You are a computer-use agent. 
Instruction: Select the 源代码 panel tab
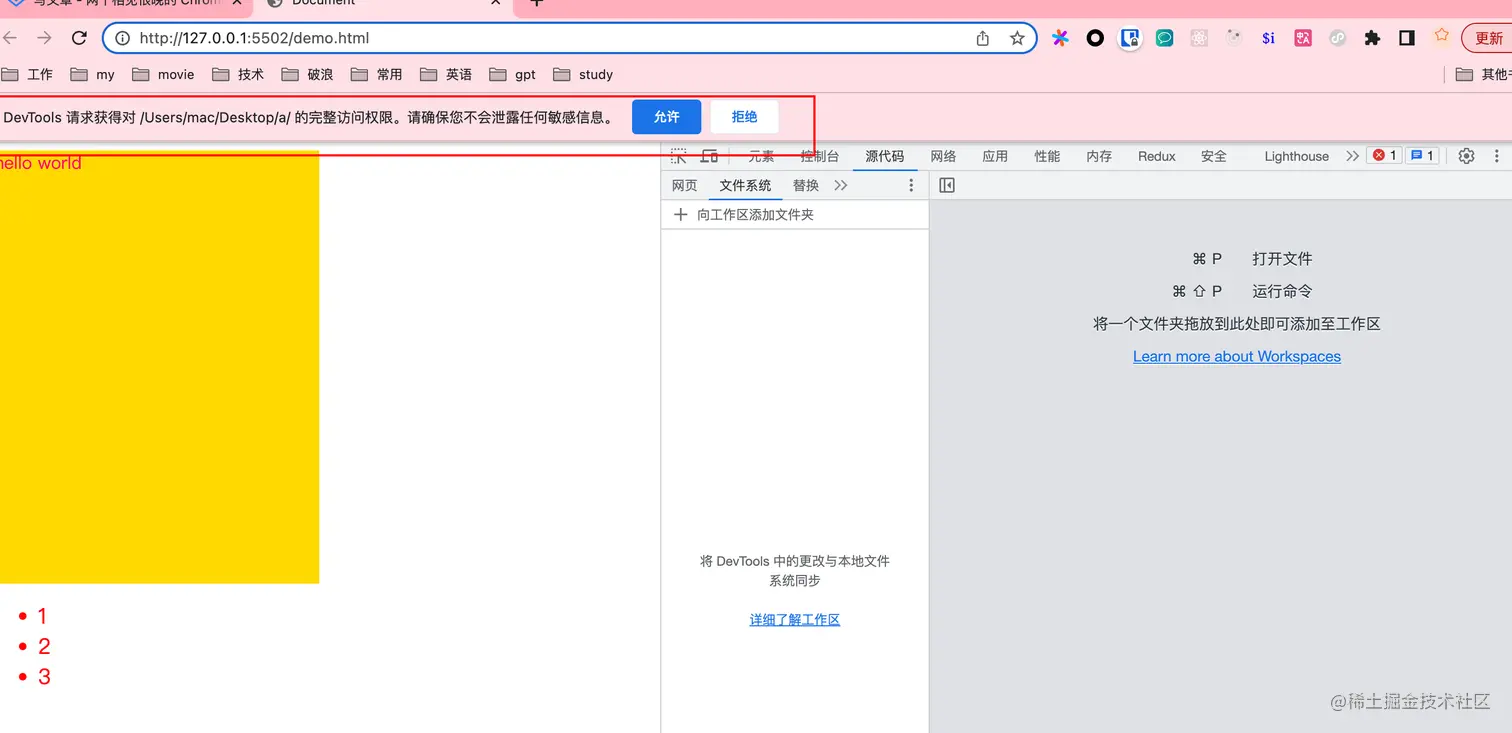pos(885,156)
